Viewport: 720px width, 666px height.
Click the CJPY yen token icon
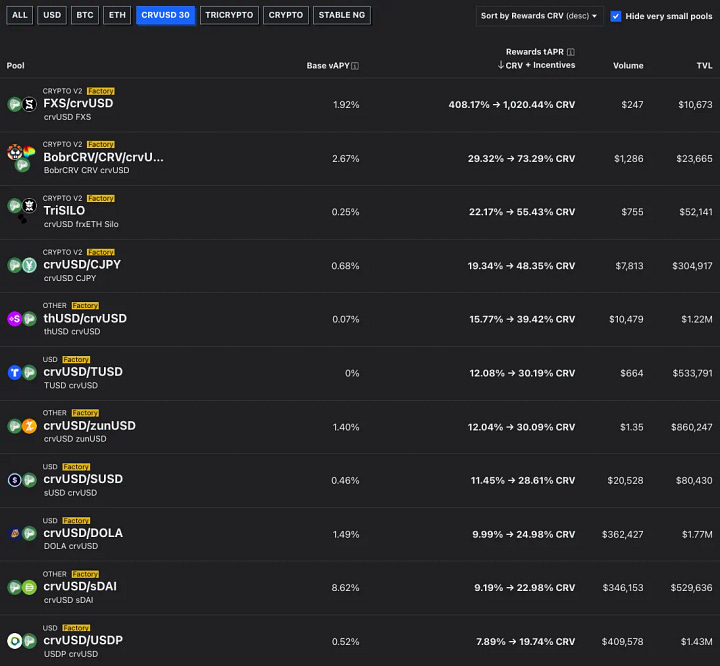pyautogui.click(x=29, y=265)
